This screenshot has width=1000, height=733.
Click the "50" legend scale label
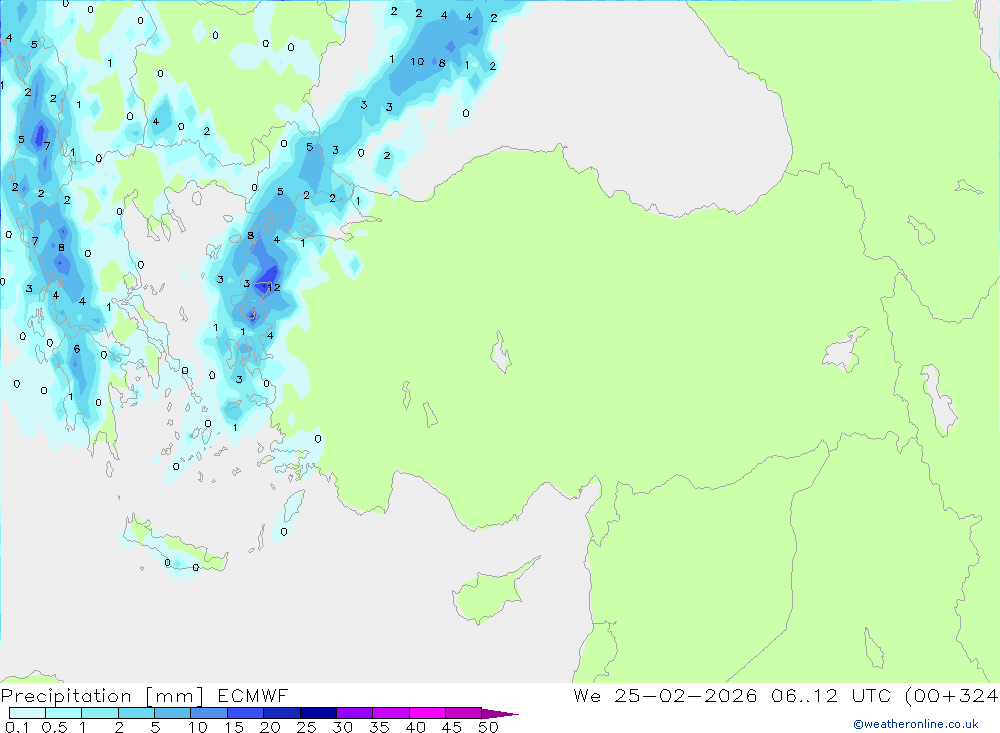pyautogui.click(x=488, y=727)
